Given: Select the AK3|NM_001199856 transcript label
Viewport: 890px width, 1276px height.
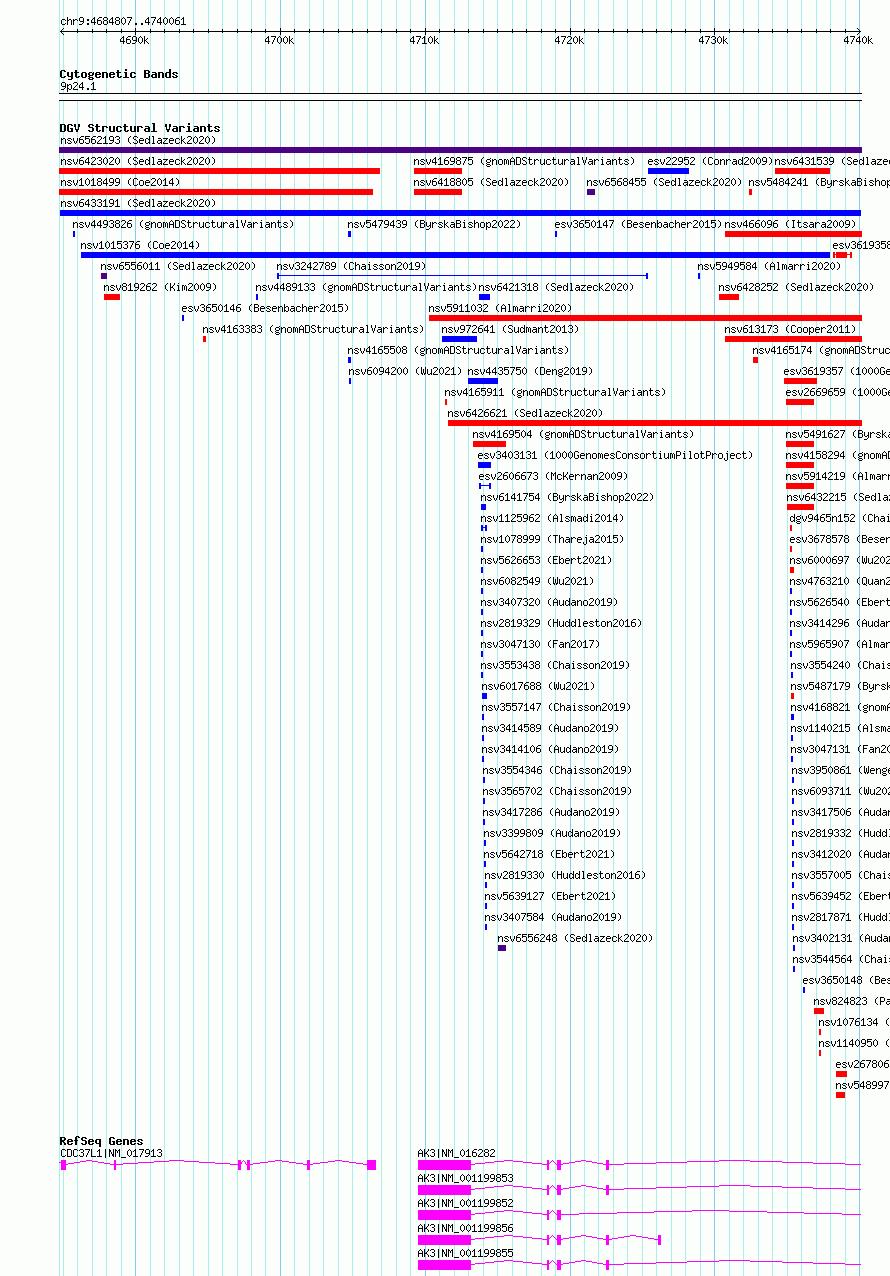Looking at the screenshot, I should point(465,1228).
